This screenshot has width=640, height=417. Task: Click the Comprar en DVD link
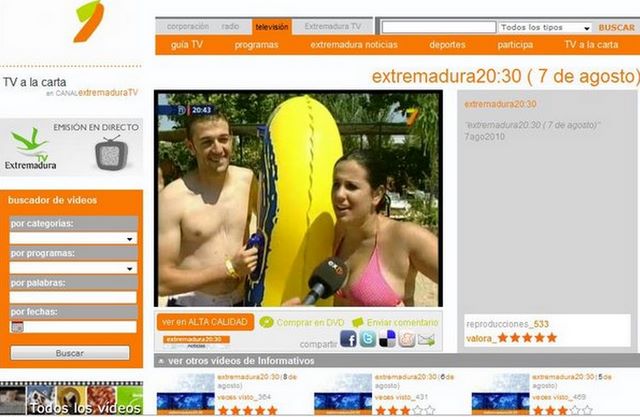click(310, 322)
